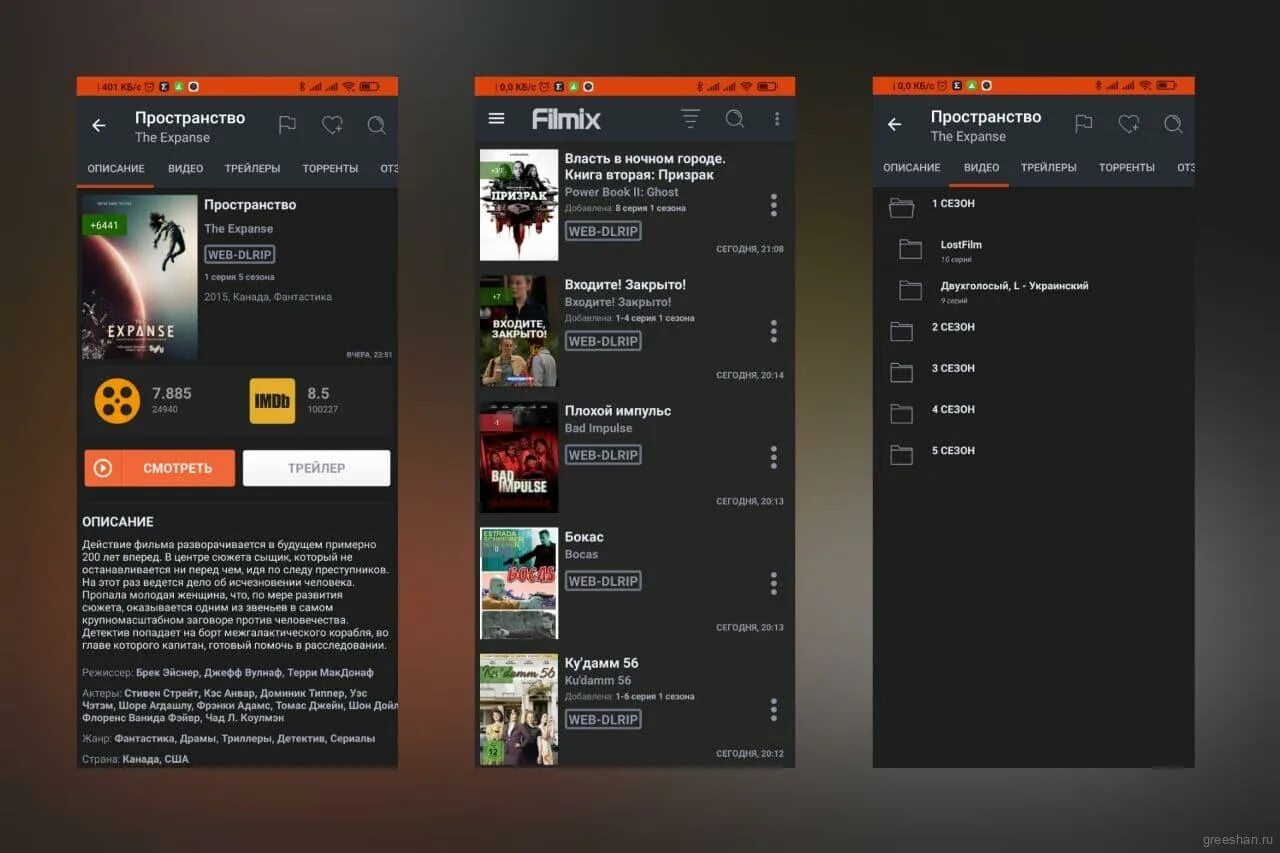Collapse the 1 СЕЗОН folder

(x=901, y=208)
